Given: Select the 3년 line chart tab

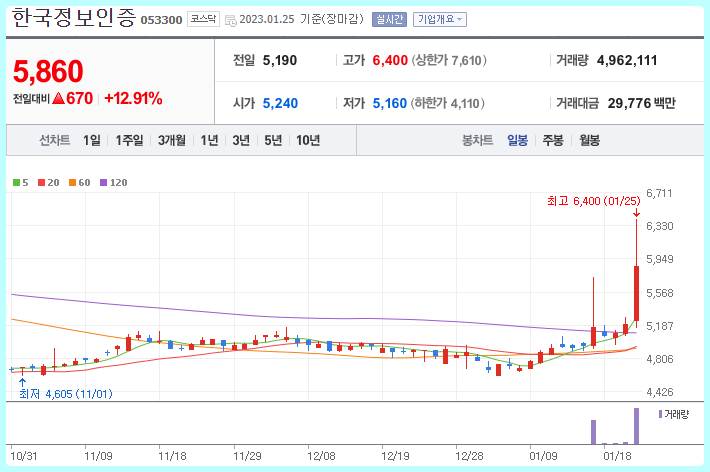Looking at the screenshot, I should pos(241,140).
